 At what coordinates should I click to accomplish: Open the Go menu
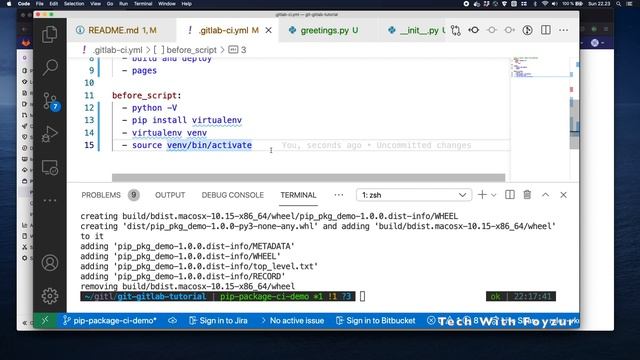[110, 4]
